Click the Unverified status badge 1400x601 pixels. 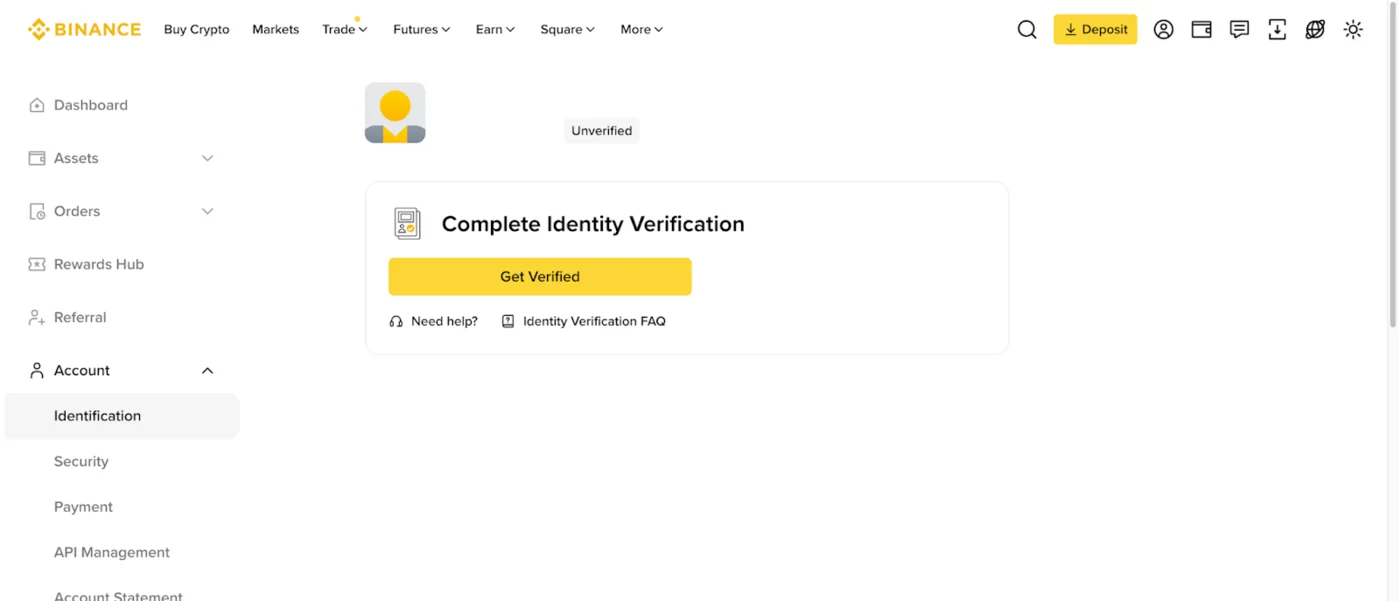pyautogui.click(x=601, y=131)
